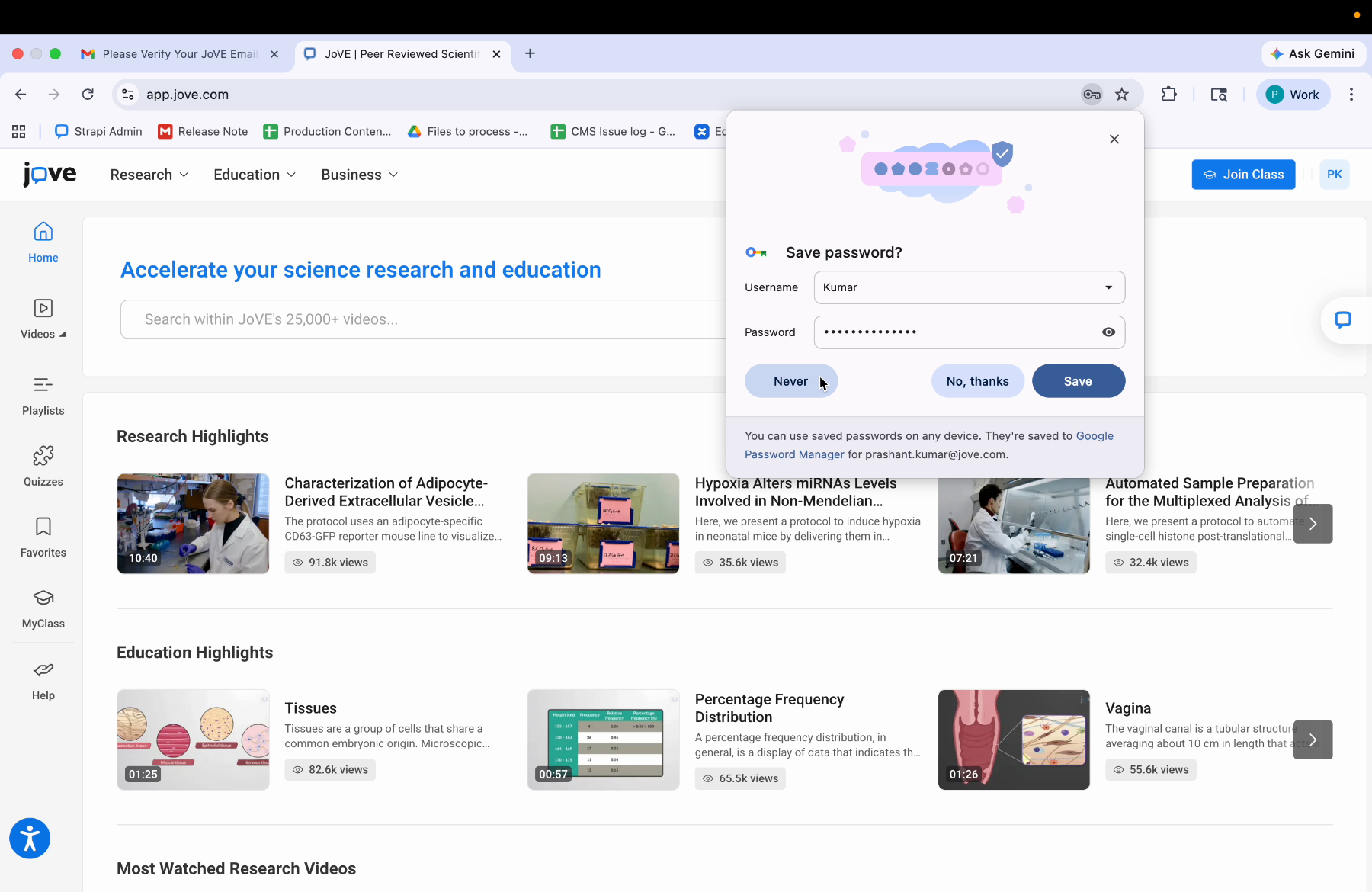Open the Google Password Manager link

(x=793, y=454)
